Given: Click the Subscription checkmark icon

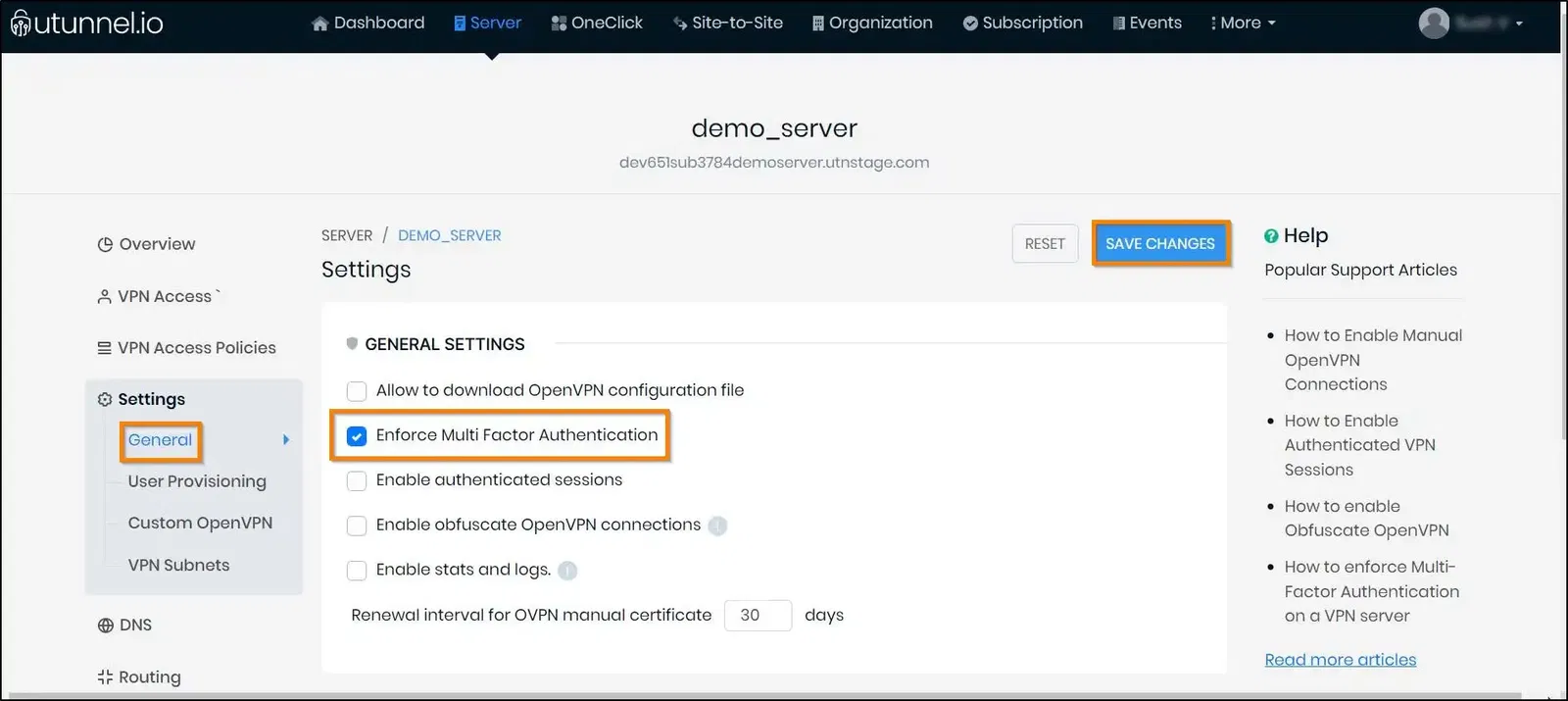Looking at the screenshot, I should pos(970,24).
